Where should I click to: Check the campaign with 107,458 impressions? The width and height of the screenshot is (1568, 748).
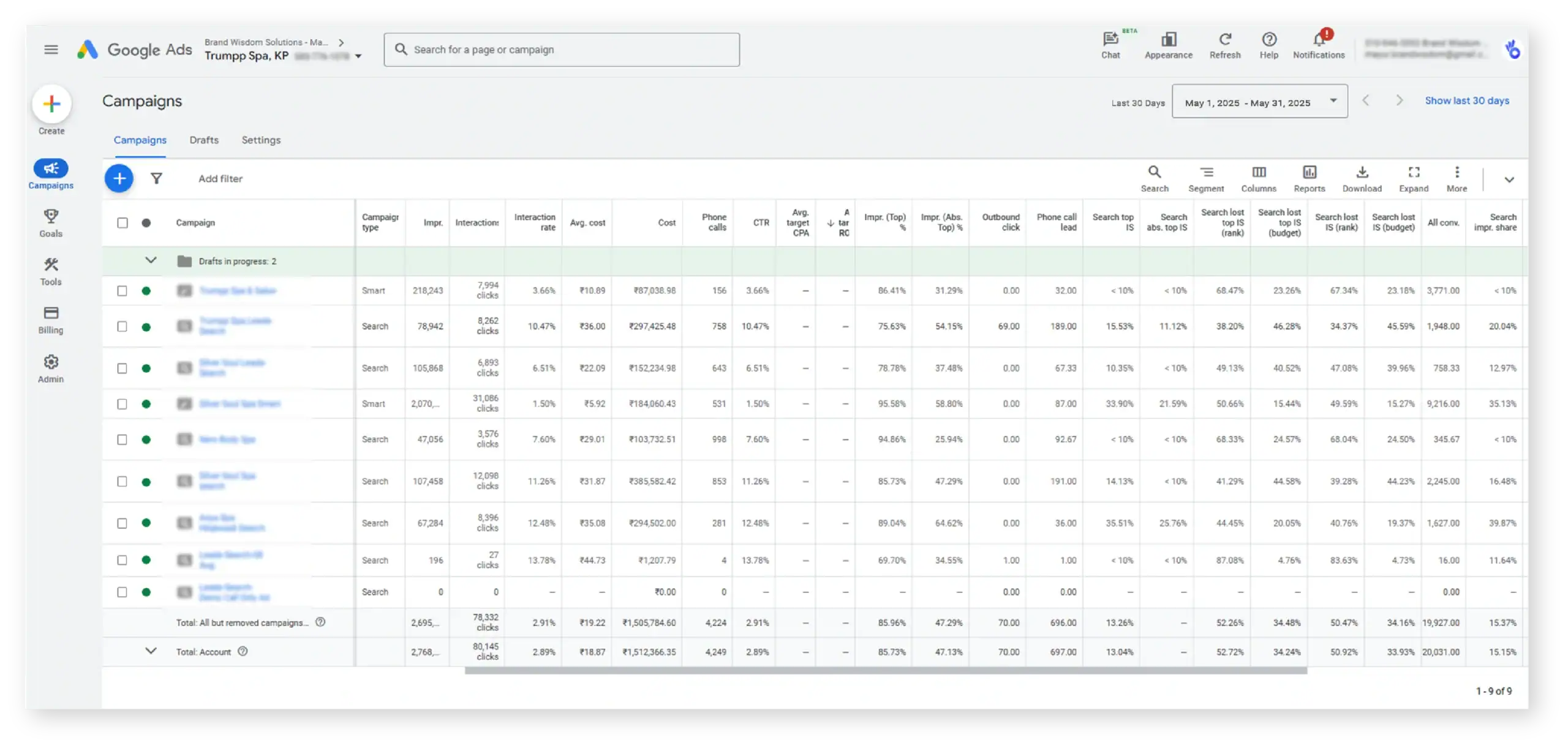[123, 482]
